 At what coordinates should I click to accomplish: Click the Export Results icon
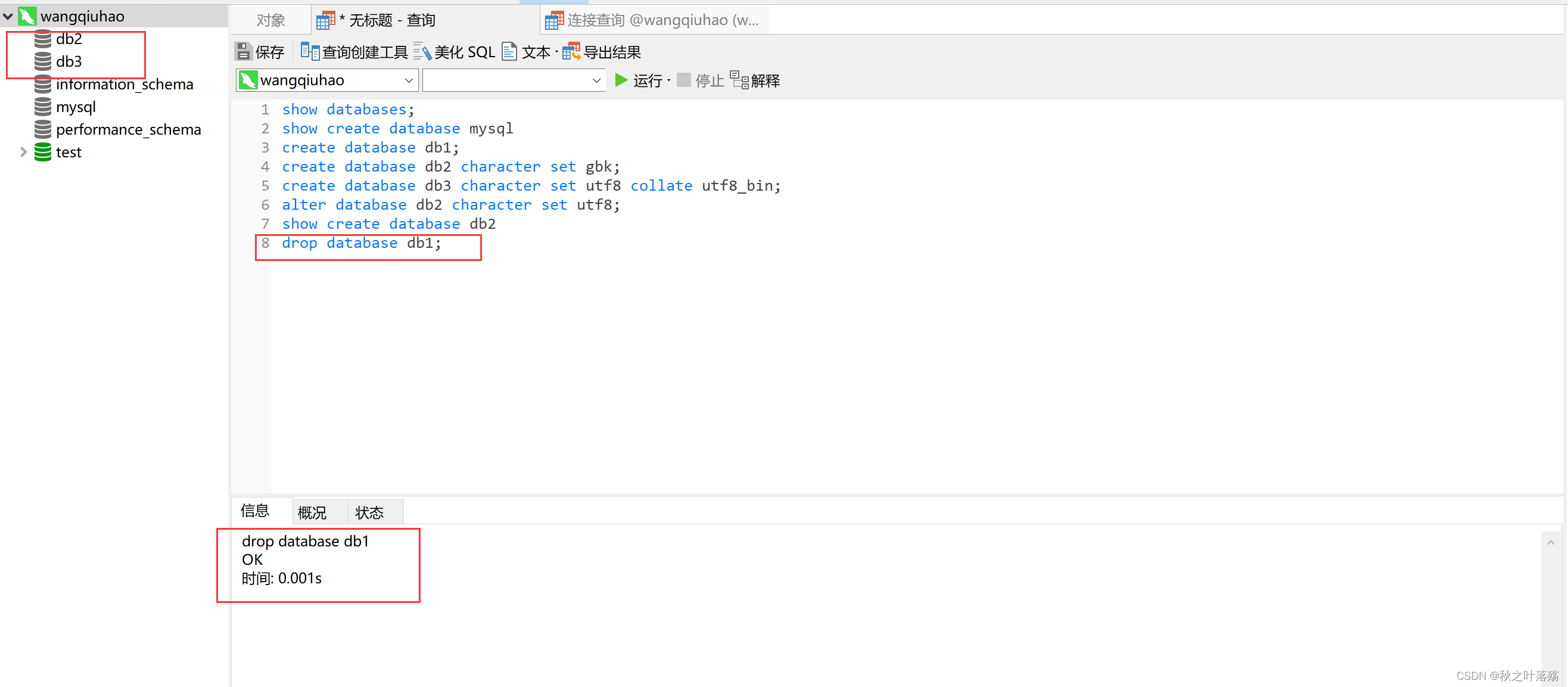point(571,52)
